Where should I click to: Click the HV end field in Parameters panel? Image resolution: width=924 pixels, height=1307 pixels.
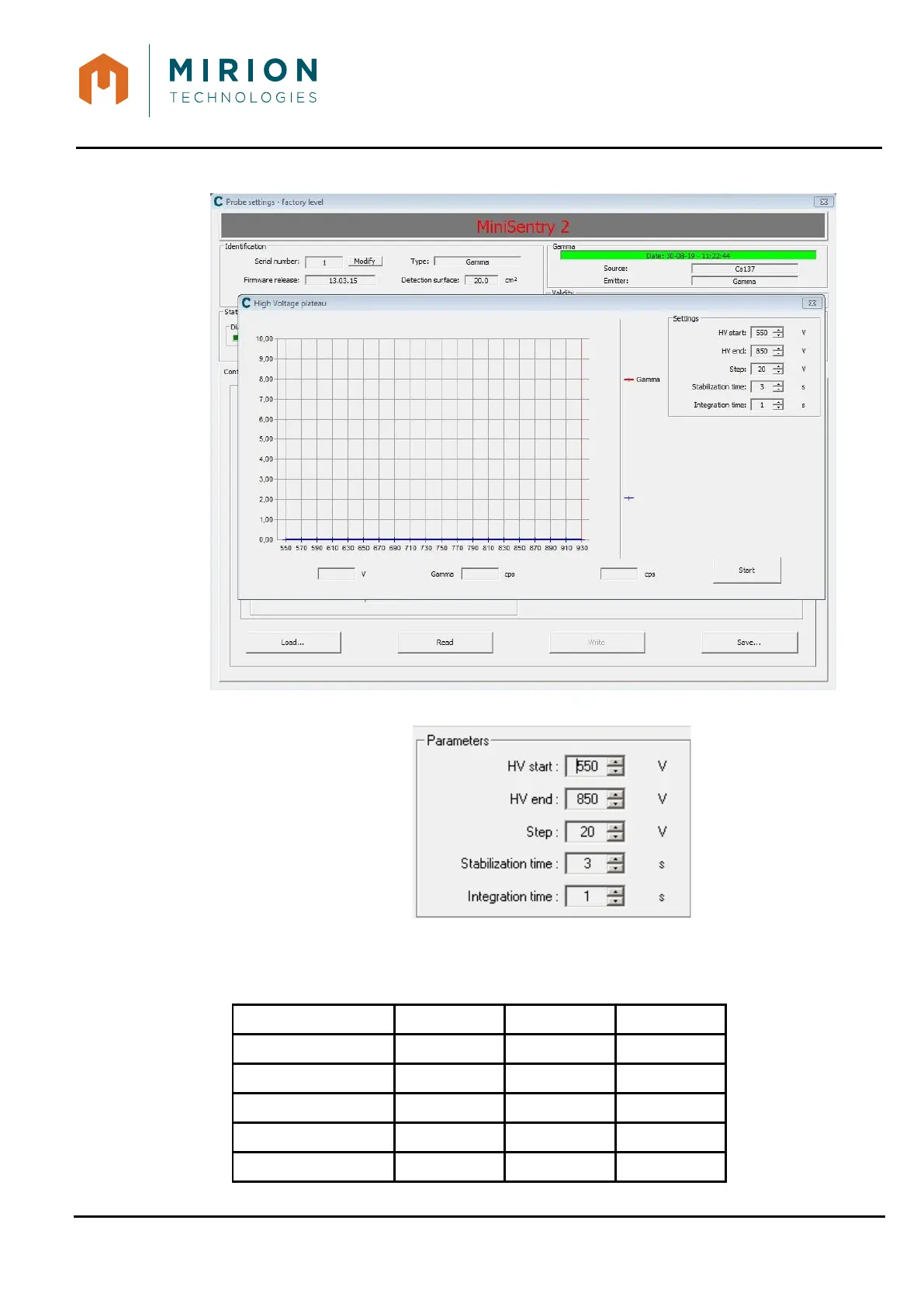click(x=587, y=799)
